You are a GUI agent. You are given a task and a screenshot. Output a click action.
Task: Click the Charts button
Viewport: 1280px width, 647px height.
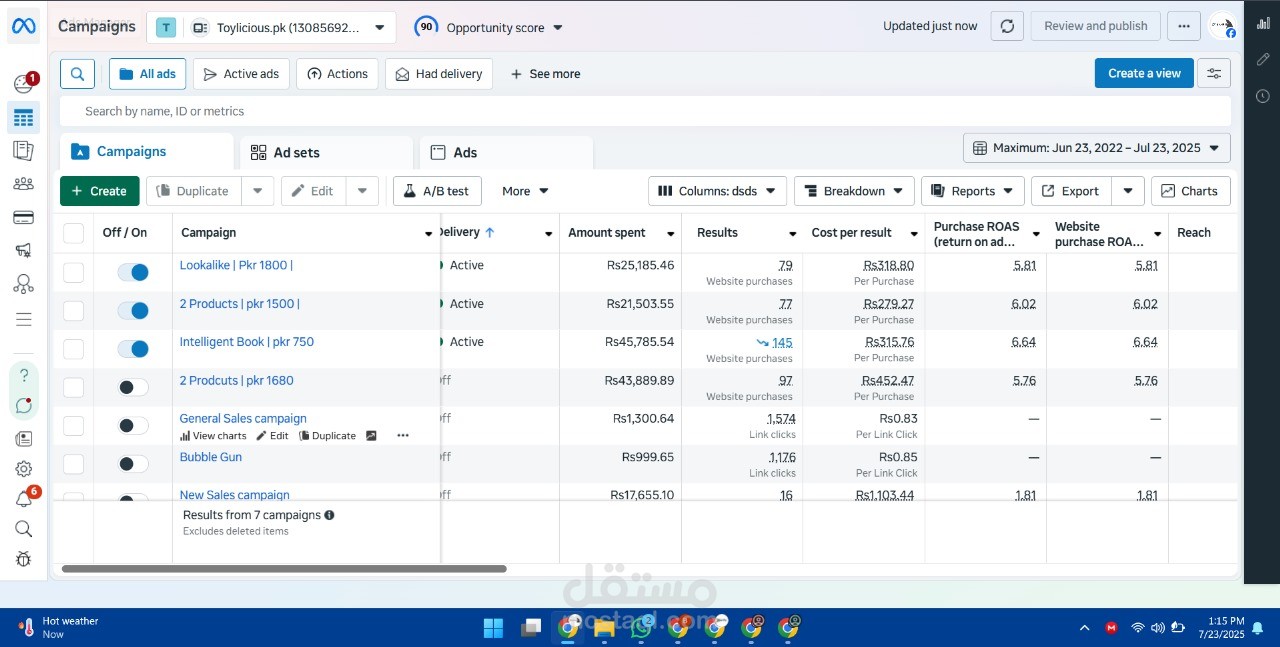[1191, 191]
